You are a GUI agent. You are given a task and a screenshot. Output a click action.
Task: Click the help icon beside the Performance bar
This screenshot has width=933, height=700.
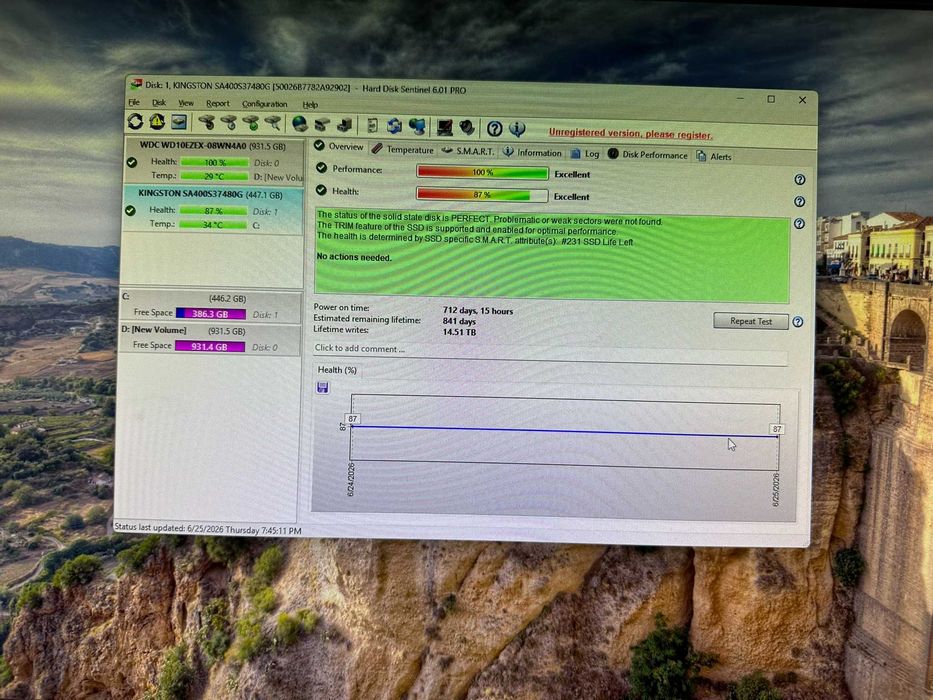800,179
